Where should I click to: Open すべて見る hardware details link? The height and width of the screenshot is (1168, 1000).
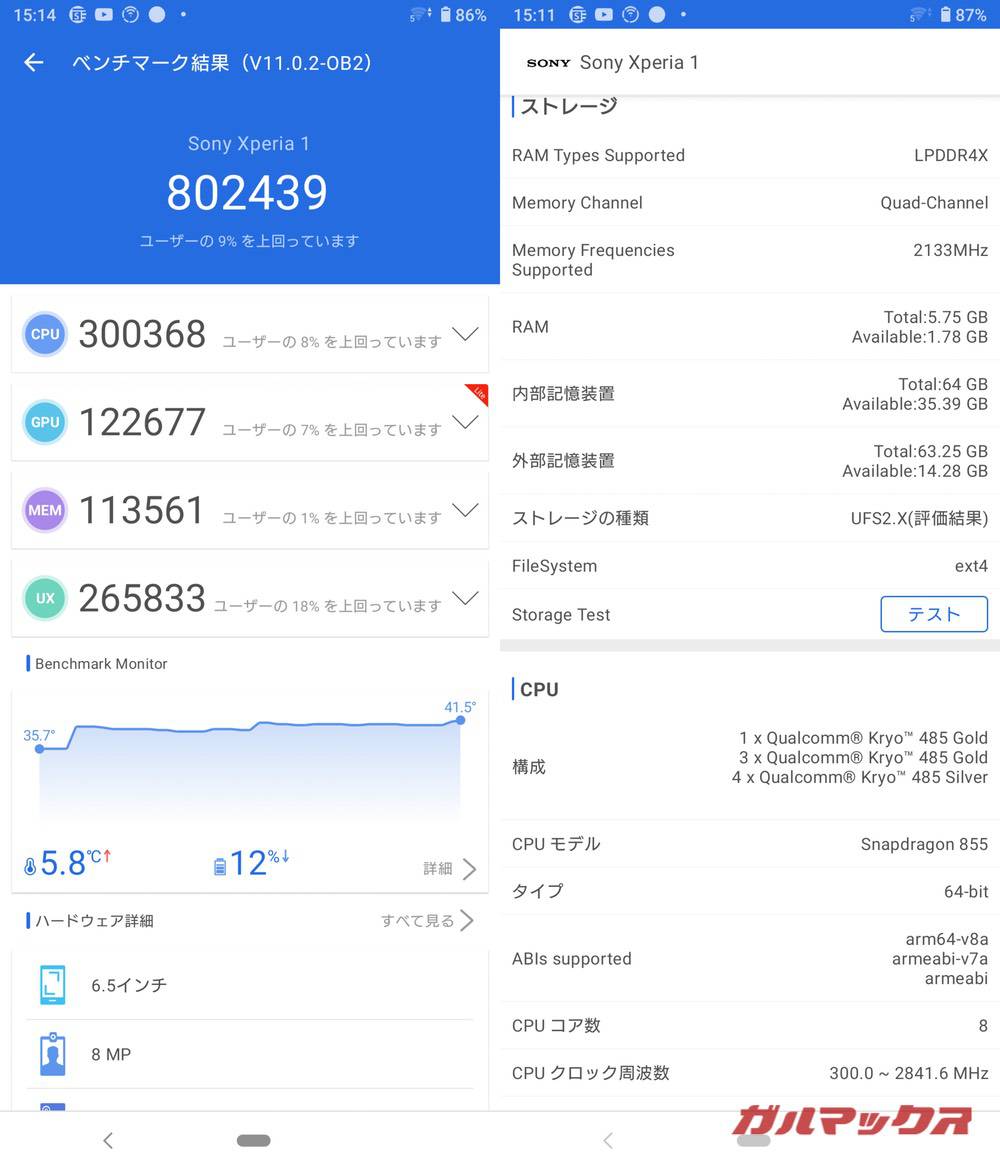[x=427, y=920]
